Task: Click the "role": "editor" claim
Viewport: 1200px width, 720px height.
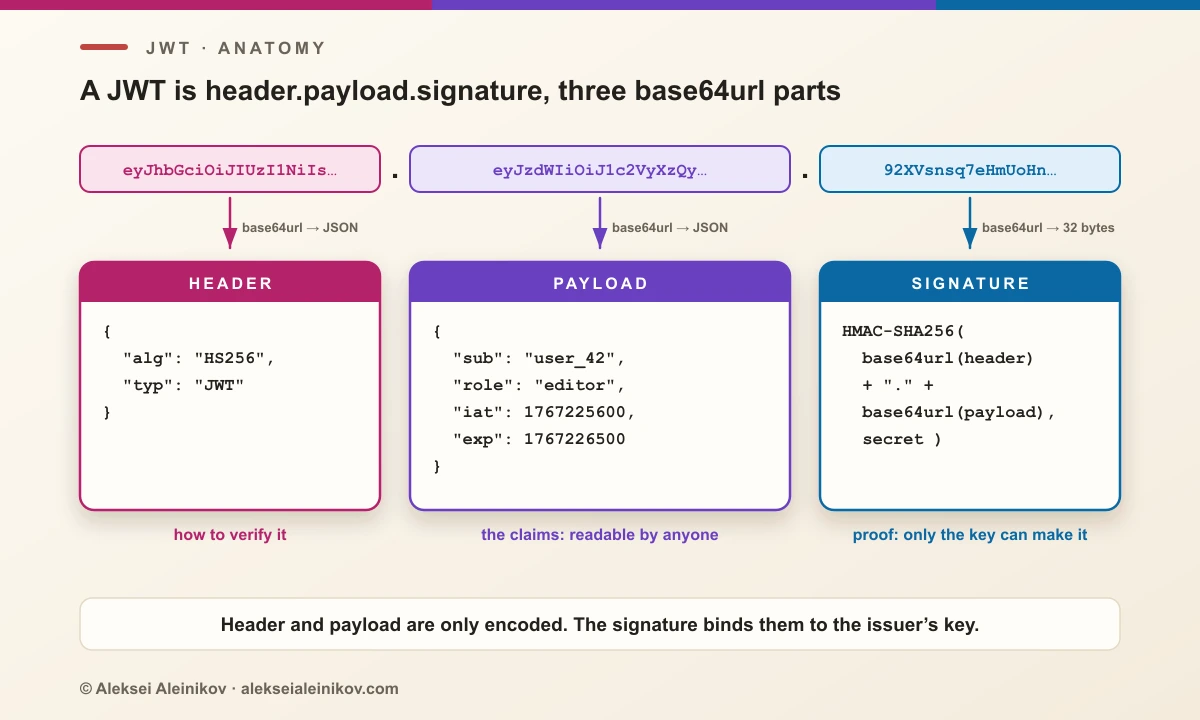Action: tap(538, 385)
